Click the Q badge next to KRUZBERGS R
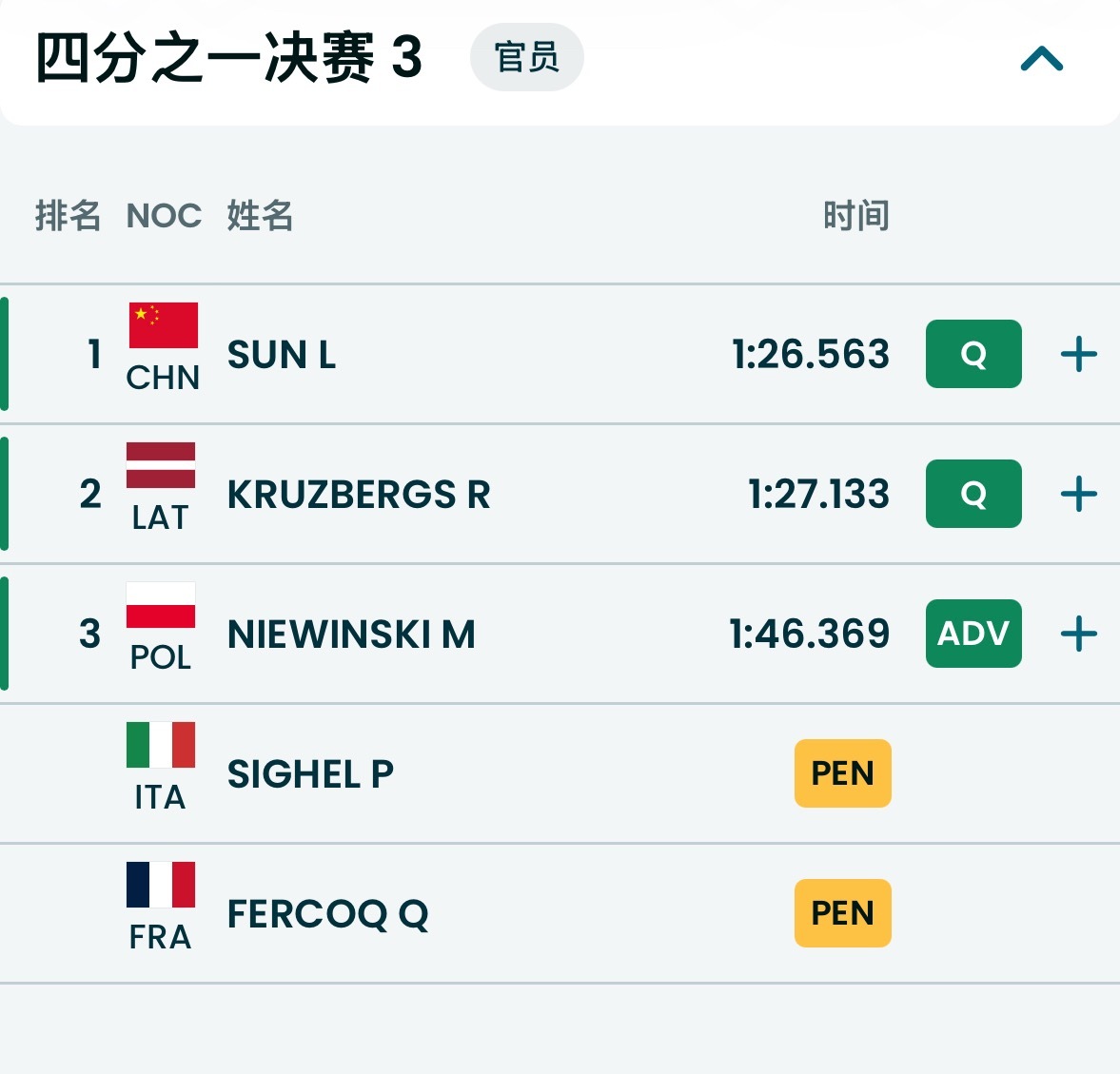This screenshot has height=1074, width=1120. (973, 494)
